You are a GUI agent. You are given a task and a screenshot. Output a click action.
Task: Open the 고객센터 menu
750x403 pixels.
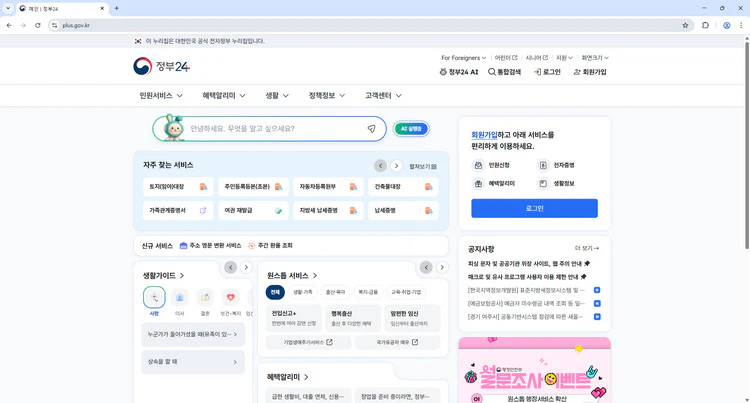[x=383, y=96]
